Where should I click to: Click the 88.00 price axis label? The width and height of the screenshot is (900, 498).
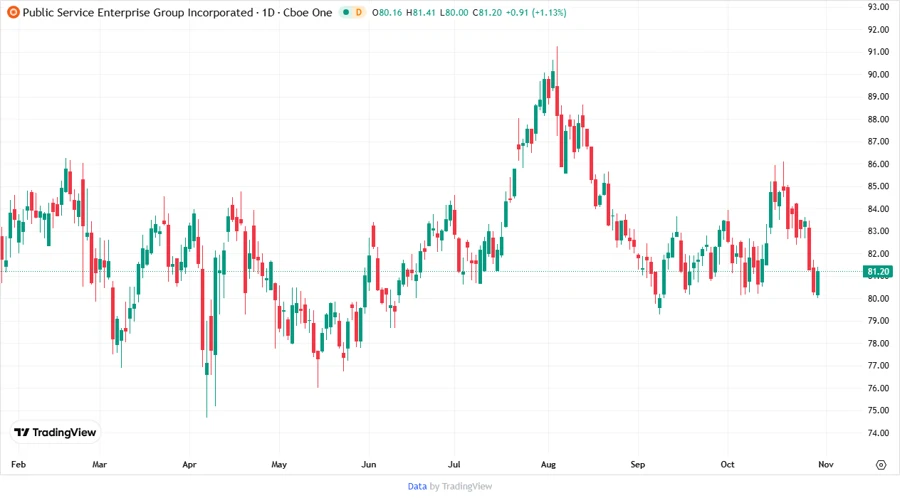(x=878, y=119)
